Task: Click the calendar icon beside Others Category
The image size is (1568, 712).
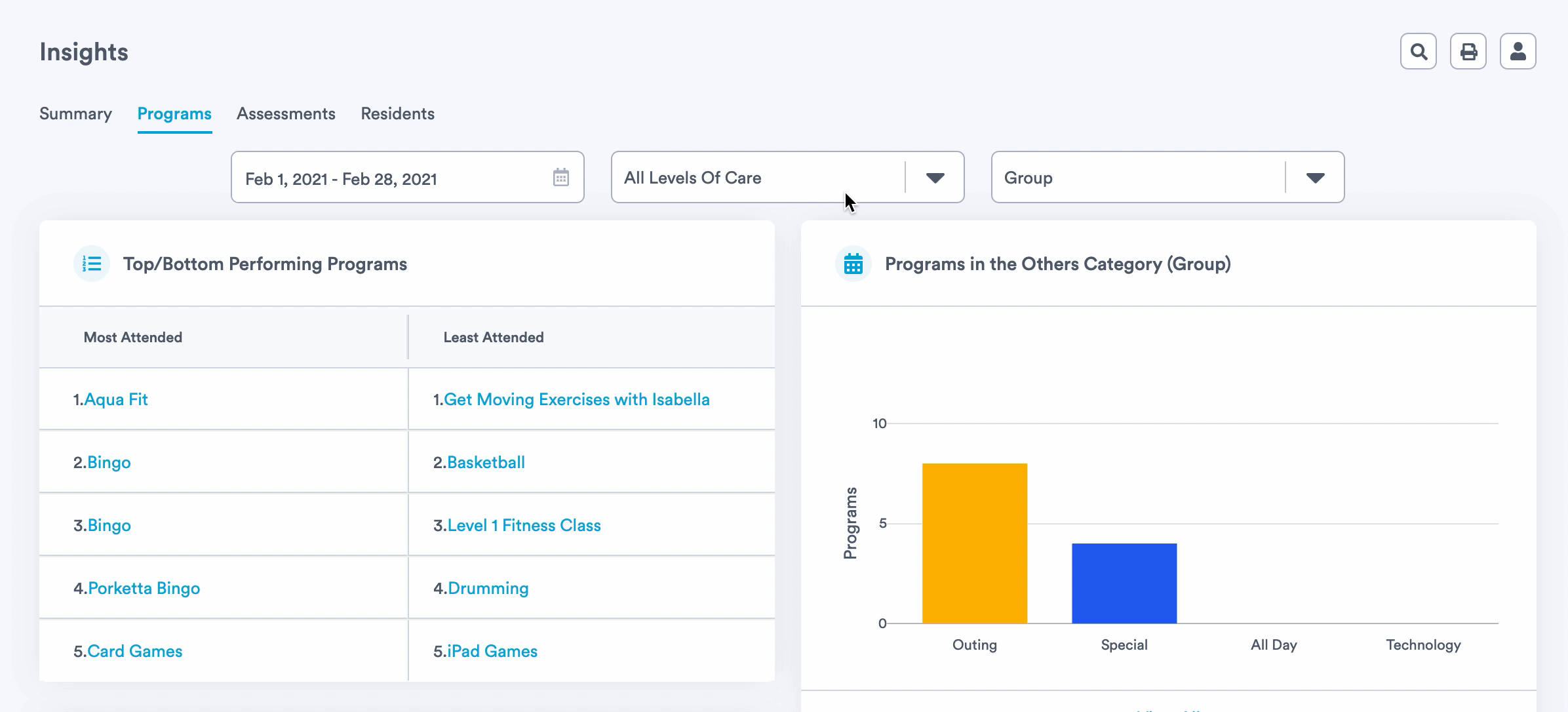Action: point(853,264)
